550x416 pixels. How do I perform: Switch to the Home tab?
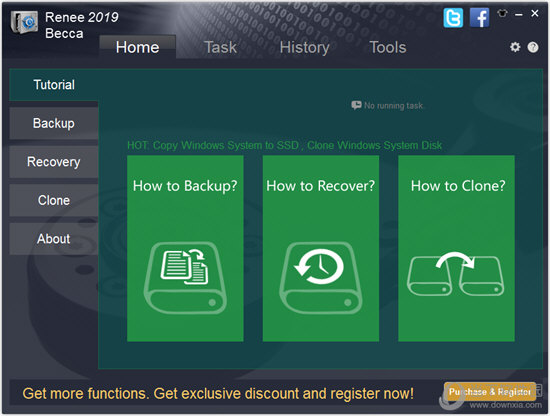(138, 47)
